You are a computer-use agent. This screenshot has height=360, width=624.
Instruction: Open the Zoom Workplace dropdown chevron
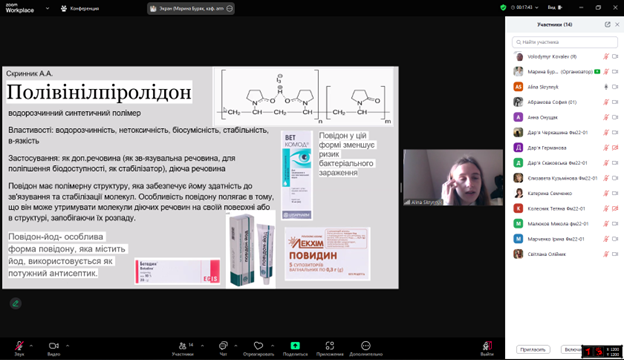pyautogui.click(x=47, y=8)
